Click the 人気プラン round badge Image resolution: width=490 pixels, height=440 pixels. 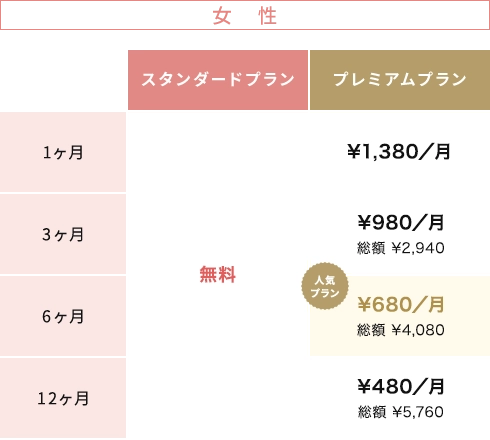[x=325, y=286]
